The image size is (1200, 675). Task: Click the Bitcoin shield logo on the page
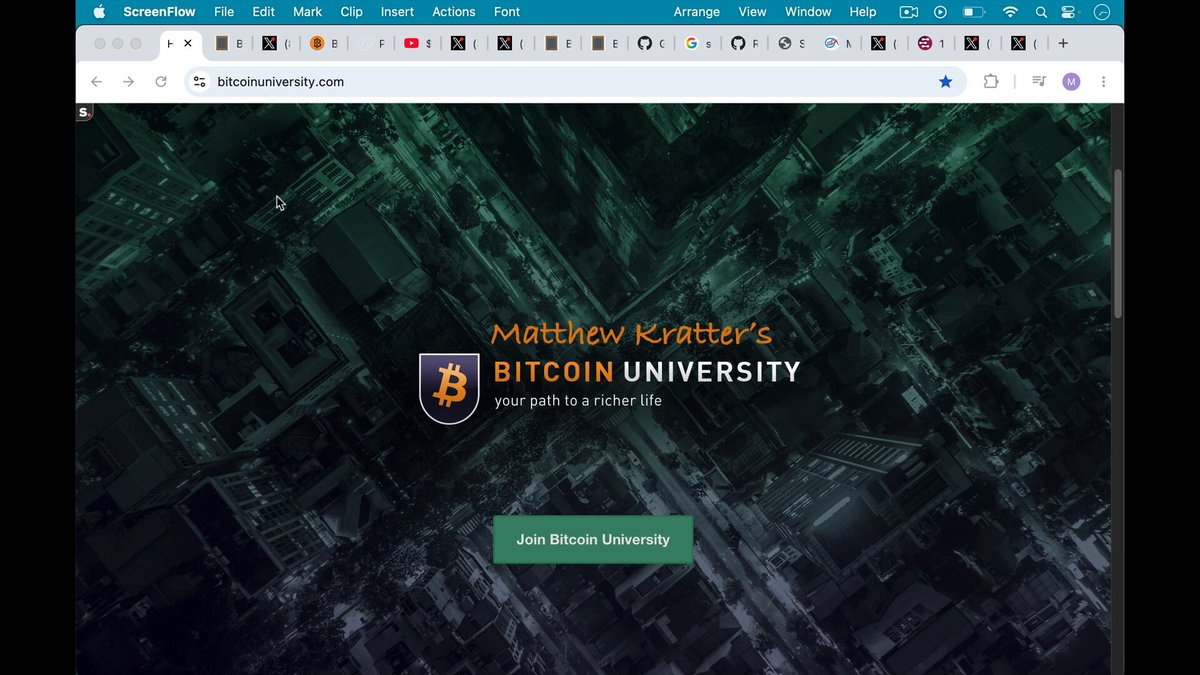[x=449, y=388]
